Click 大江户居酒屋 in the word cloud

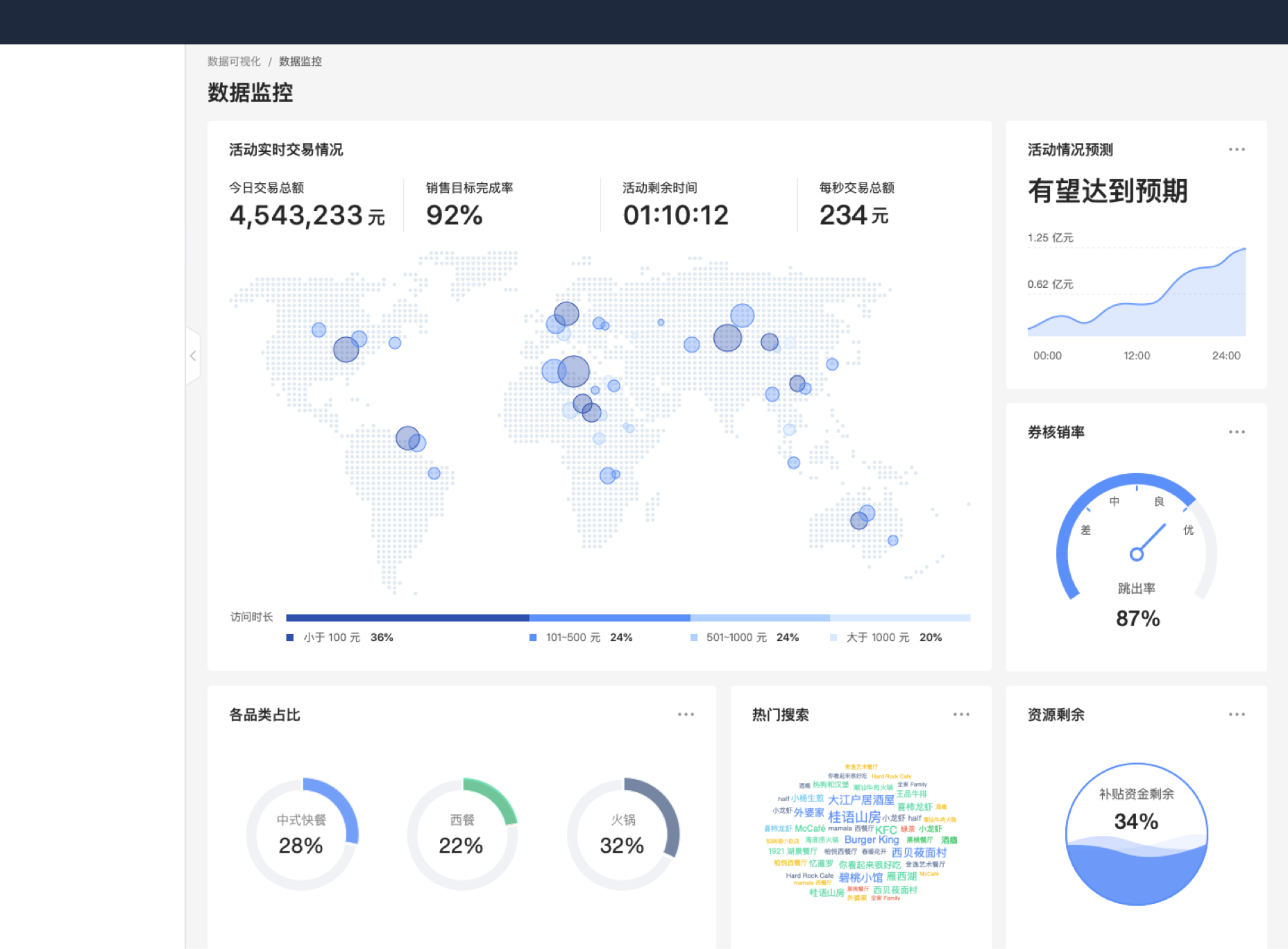point(861,800)
